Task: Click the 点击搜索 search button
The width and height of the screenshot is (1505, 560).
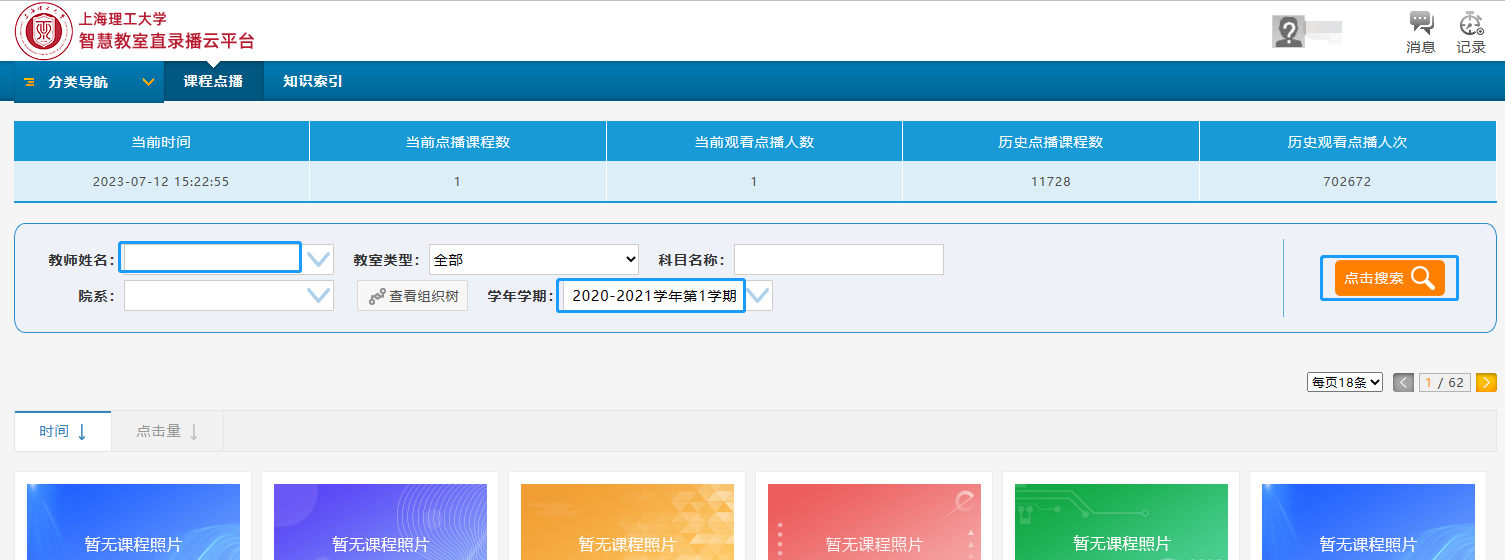Action: click(x=1389, y=278)
